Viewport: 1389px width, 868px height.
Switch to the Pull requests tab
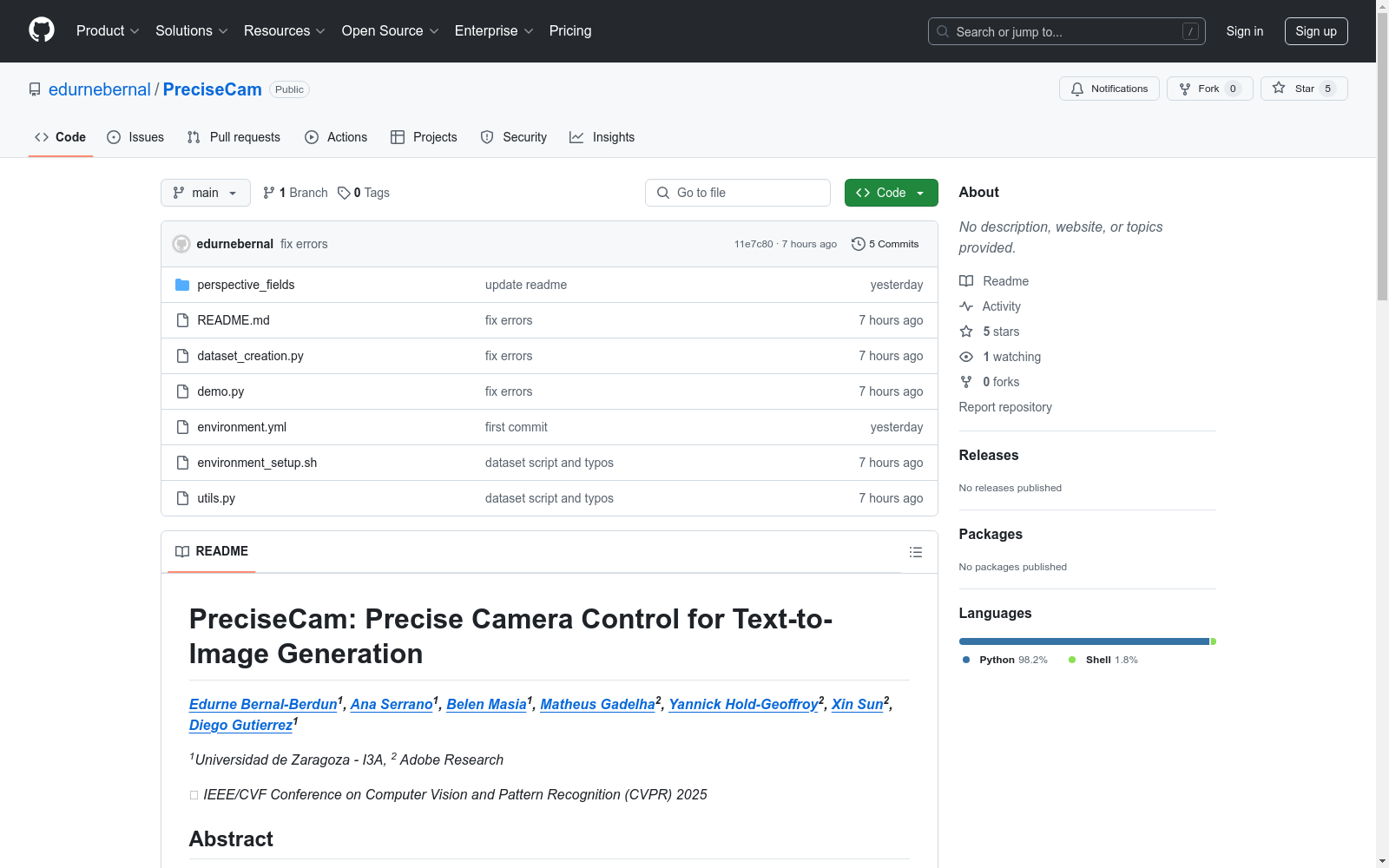point(234,137)
